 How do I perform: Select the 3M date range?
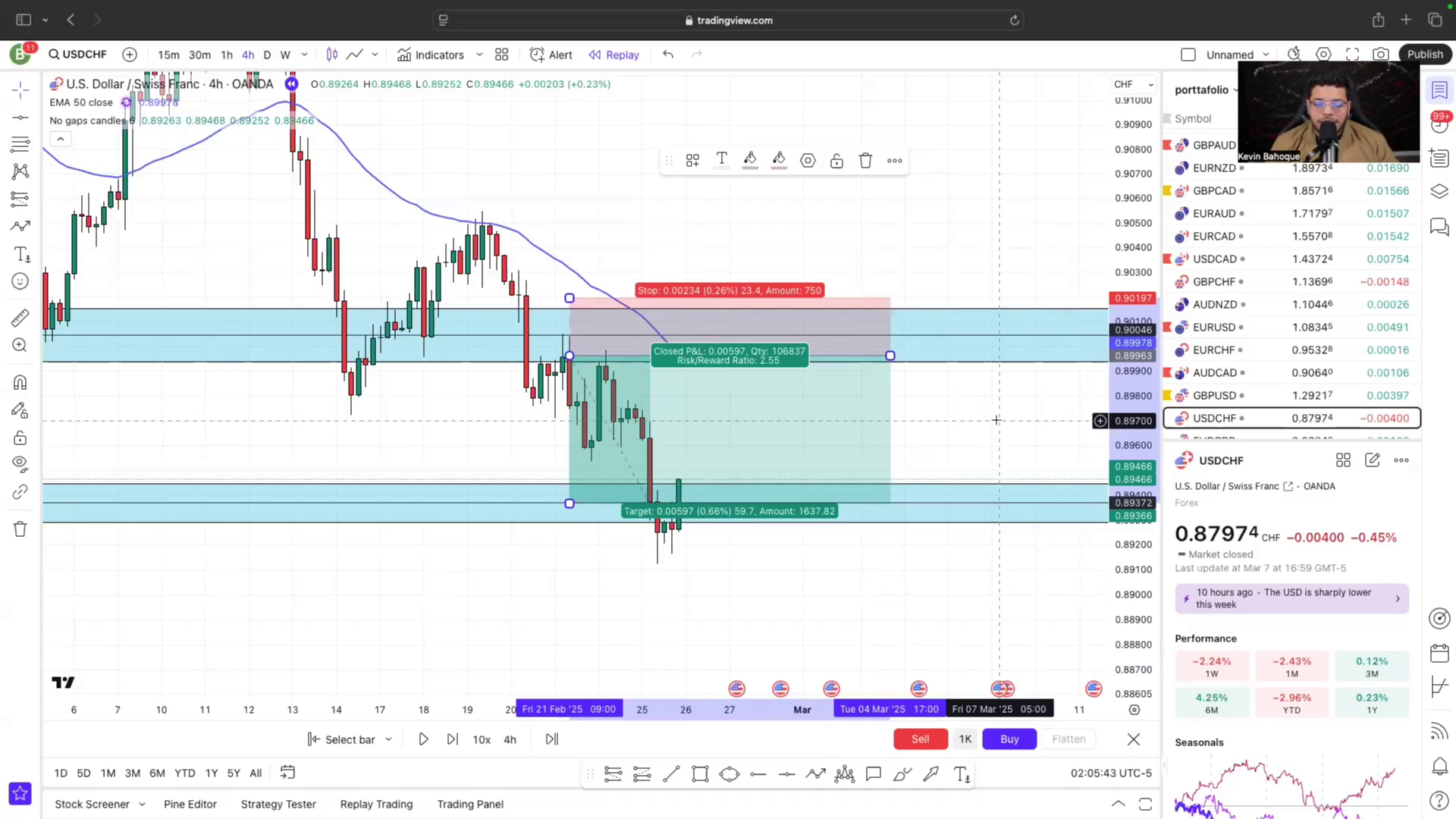133,773
